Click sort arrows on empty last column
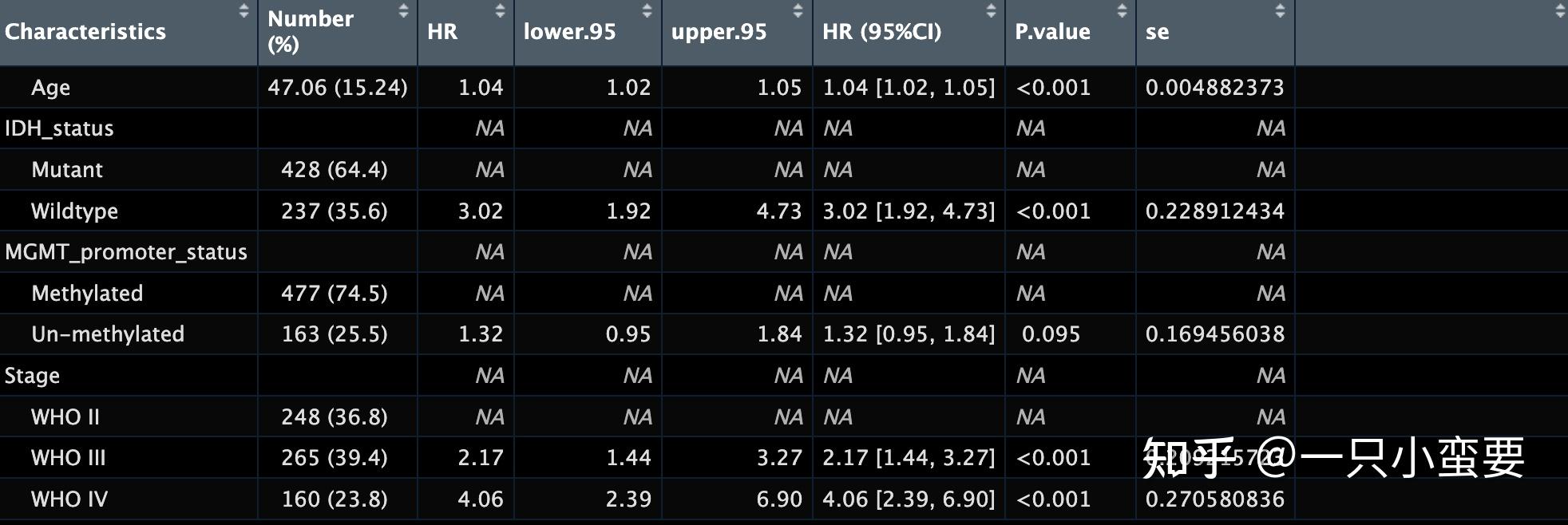This screenshot has height=525, width=1568. tap(1560, 11)
